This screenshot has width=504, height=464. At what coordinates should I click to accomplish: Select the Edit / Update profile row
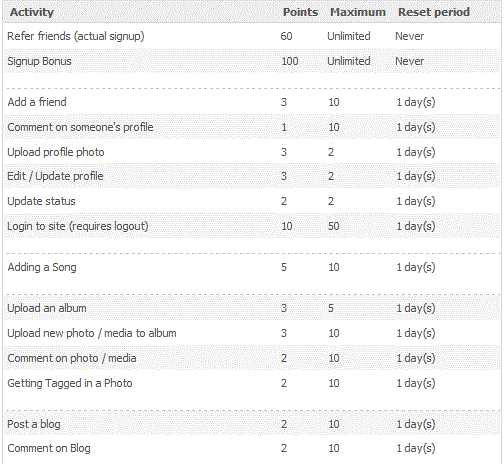[x=252, y=176]
